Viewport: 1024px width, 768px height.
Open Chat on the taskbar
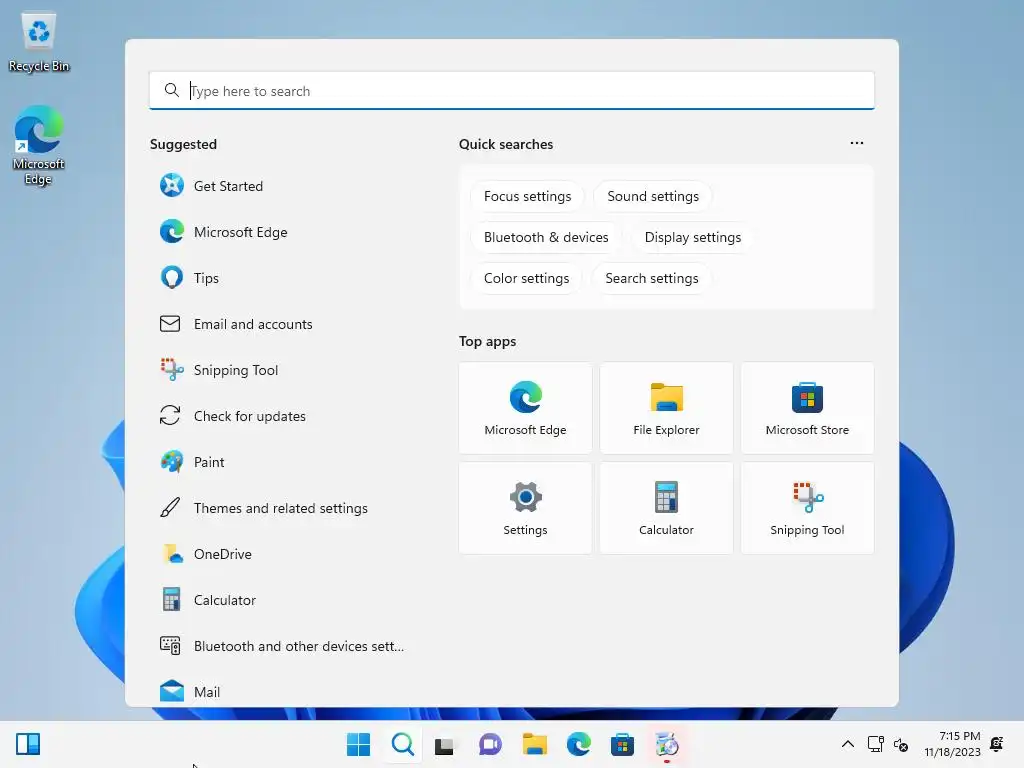pos(490,744)
